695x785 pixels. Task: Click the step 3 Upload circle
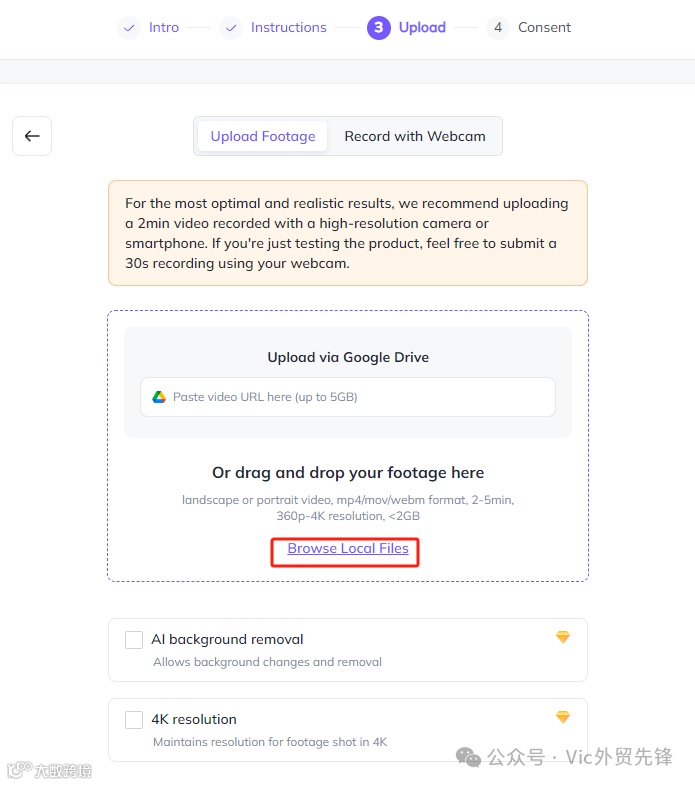pyautogui.click(x=378, y=28)
